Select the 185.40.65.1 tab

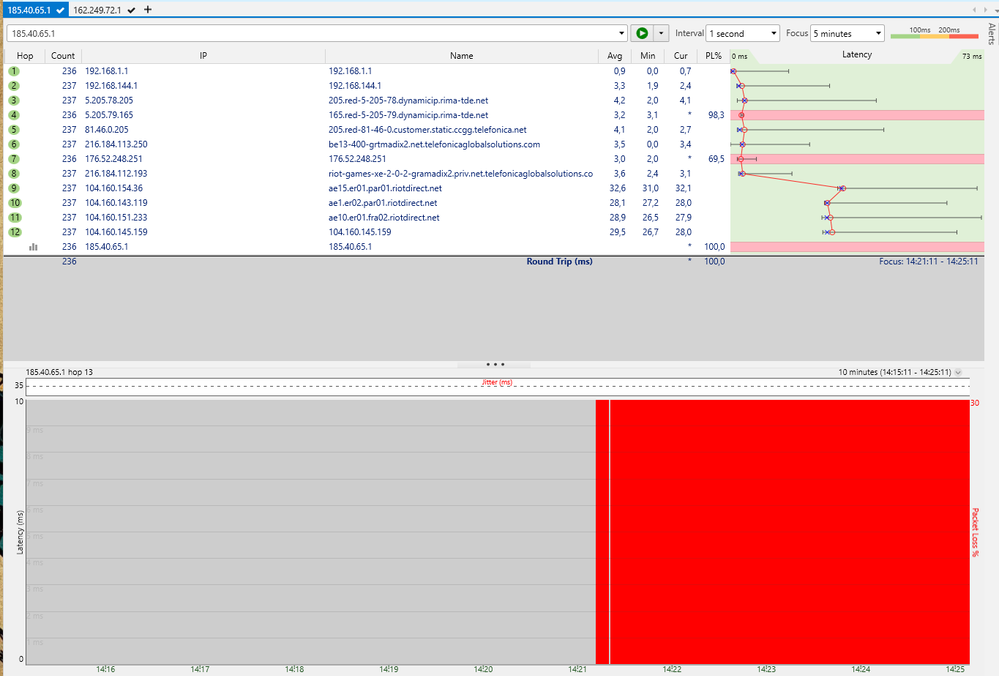29,9
